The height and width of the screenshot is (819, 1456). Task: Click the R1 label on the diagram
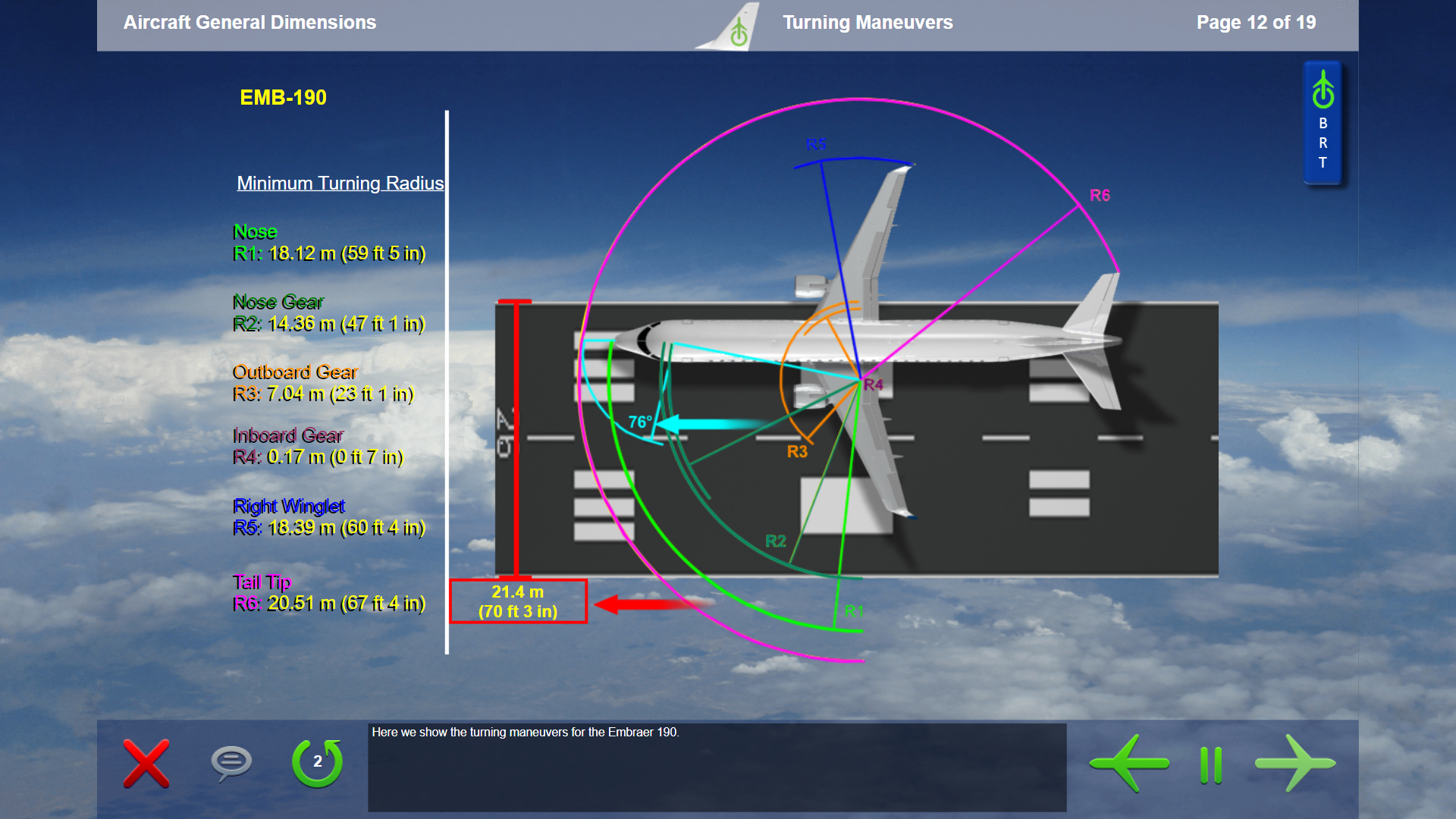[854, 611]
